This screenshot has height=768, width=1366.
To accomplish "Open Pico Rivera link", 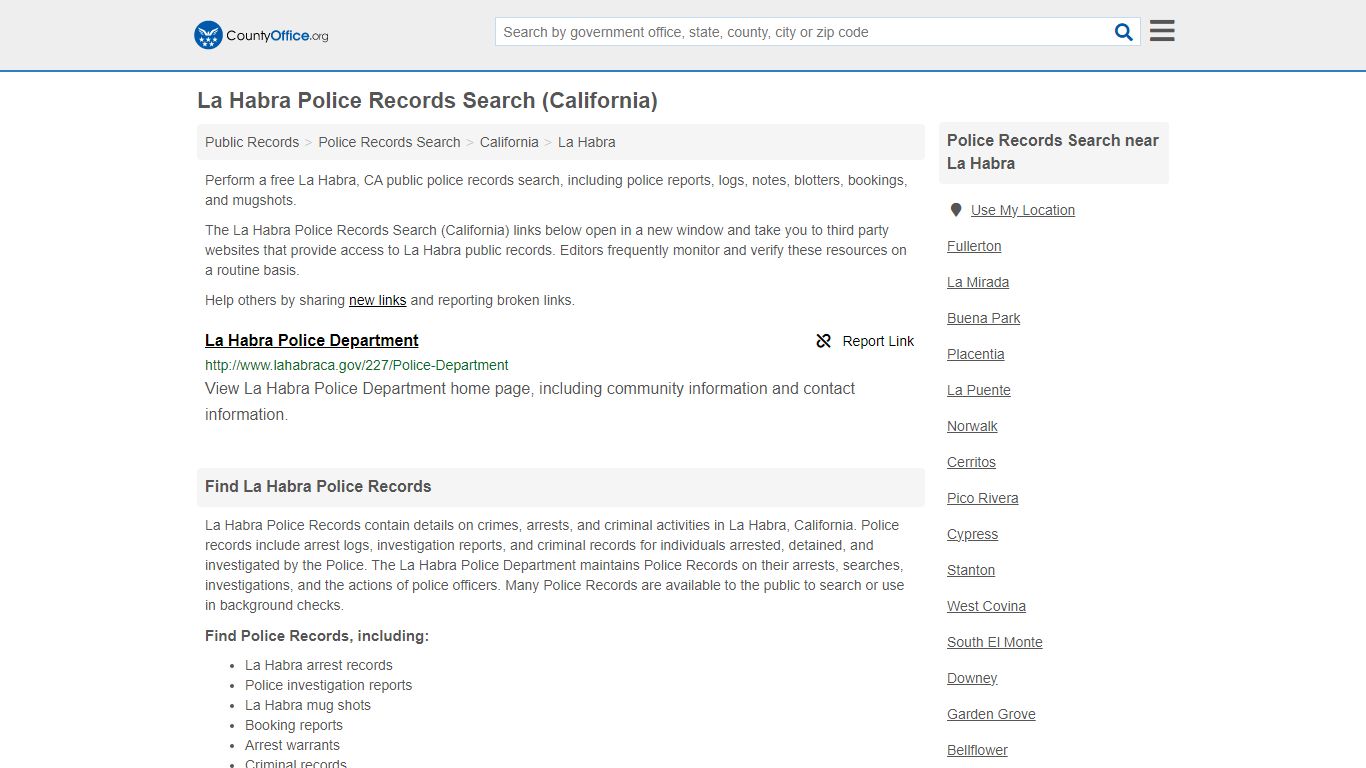I will click(x=983, y=498).
